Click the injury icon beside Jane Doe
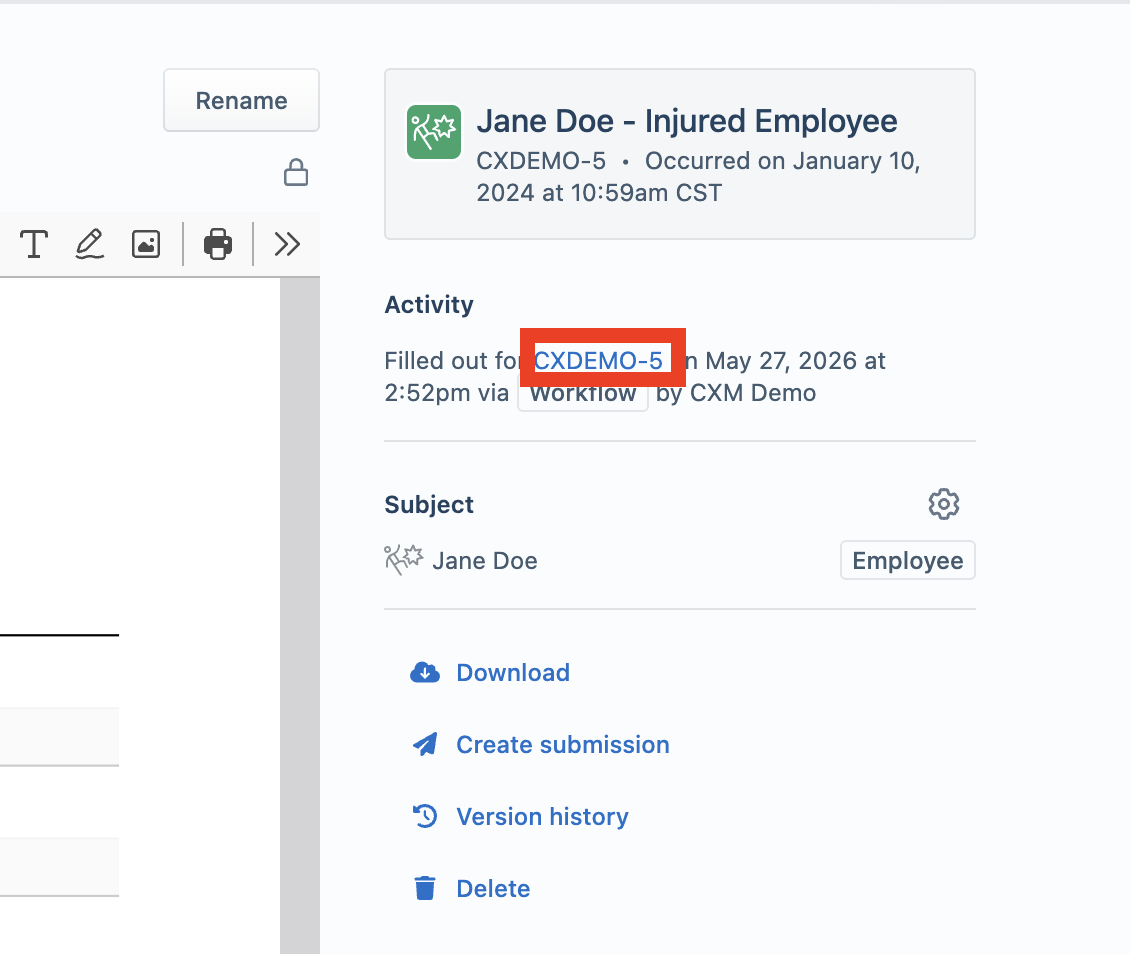Image resolution: width=1130 pixels, height=954 pixels. (x=404, y=560)
